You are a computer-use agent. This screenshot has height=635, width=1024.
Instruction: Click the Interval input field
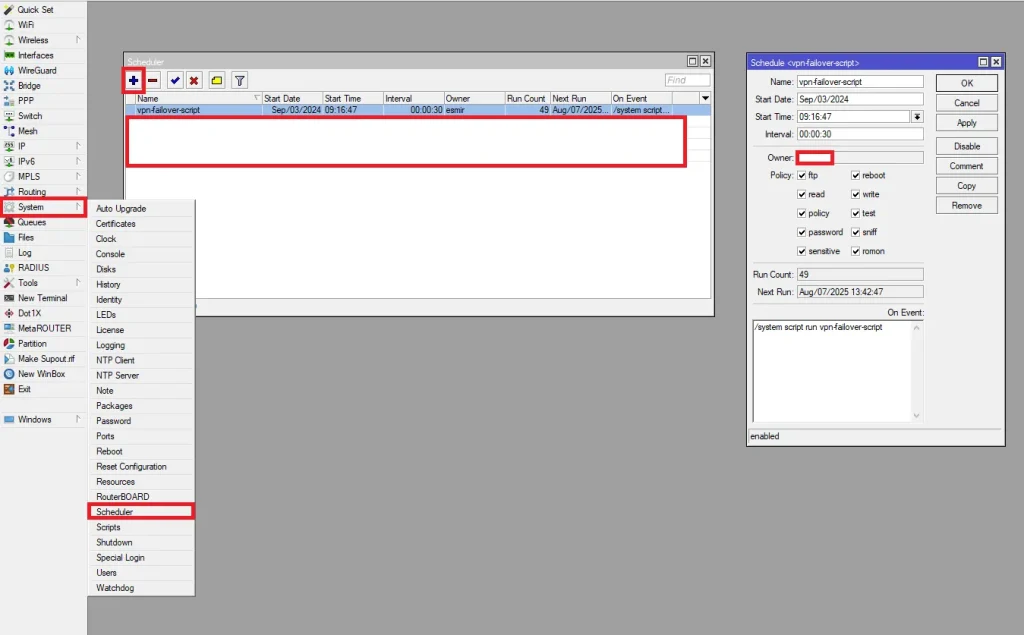pos(859,134)
